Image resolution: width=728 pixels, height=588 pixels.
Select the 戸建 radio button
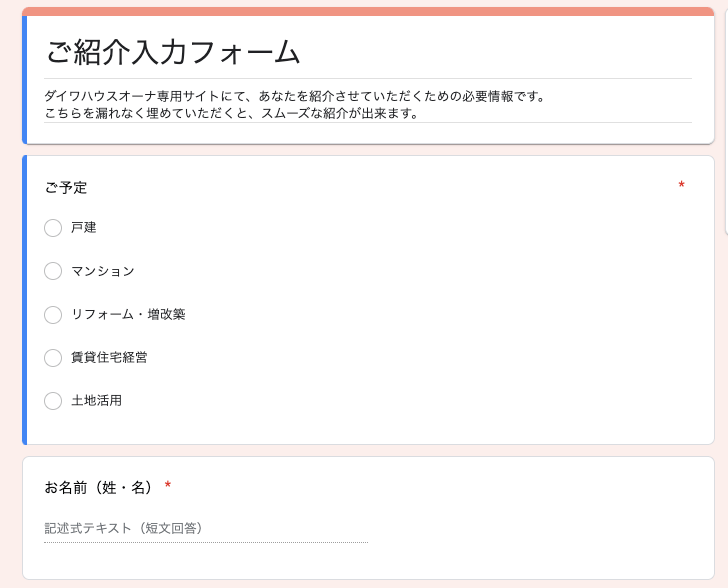point(53,228)
